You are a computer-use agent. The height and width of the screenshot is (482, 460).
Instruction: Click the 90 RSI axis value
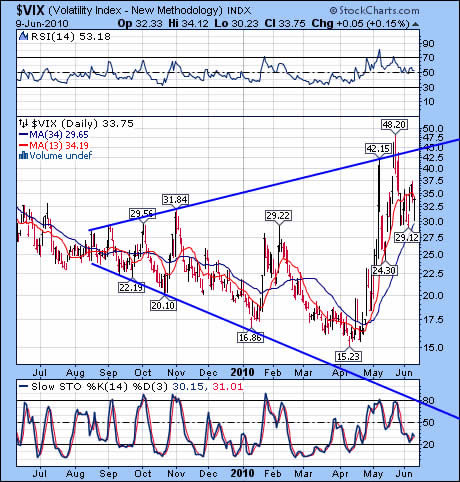[x=428, y=43]
